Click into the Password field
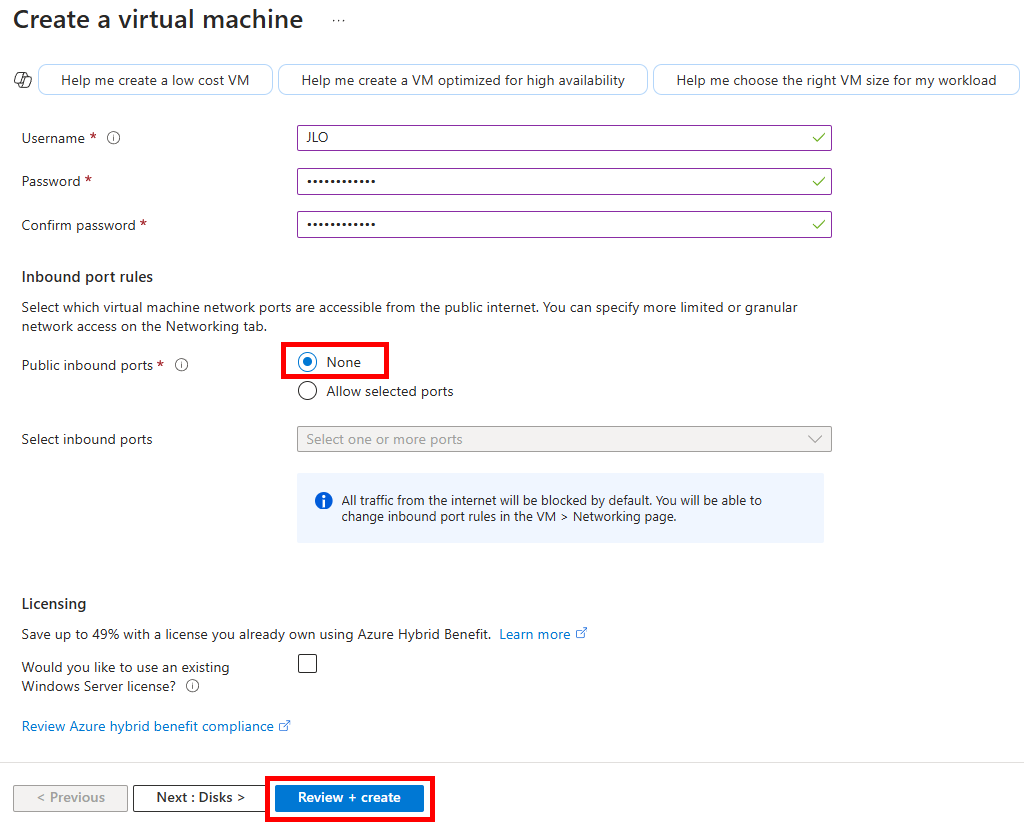 (564, 182)
